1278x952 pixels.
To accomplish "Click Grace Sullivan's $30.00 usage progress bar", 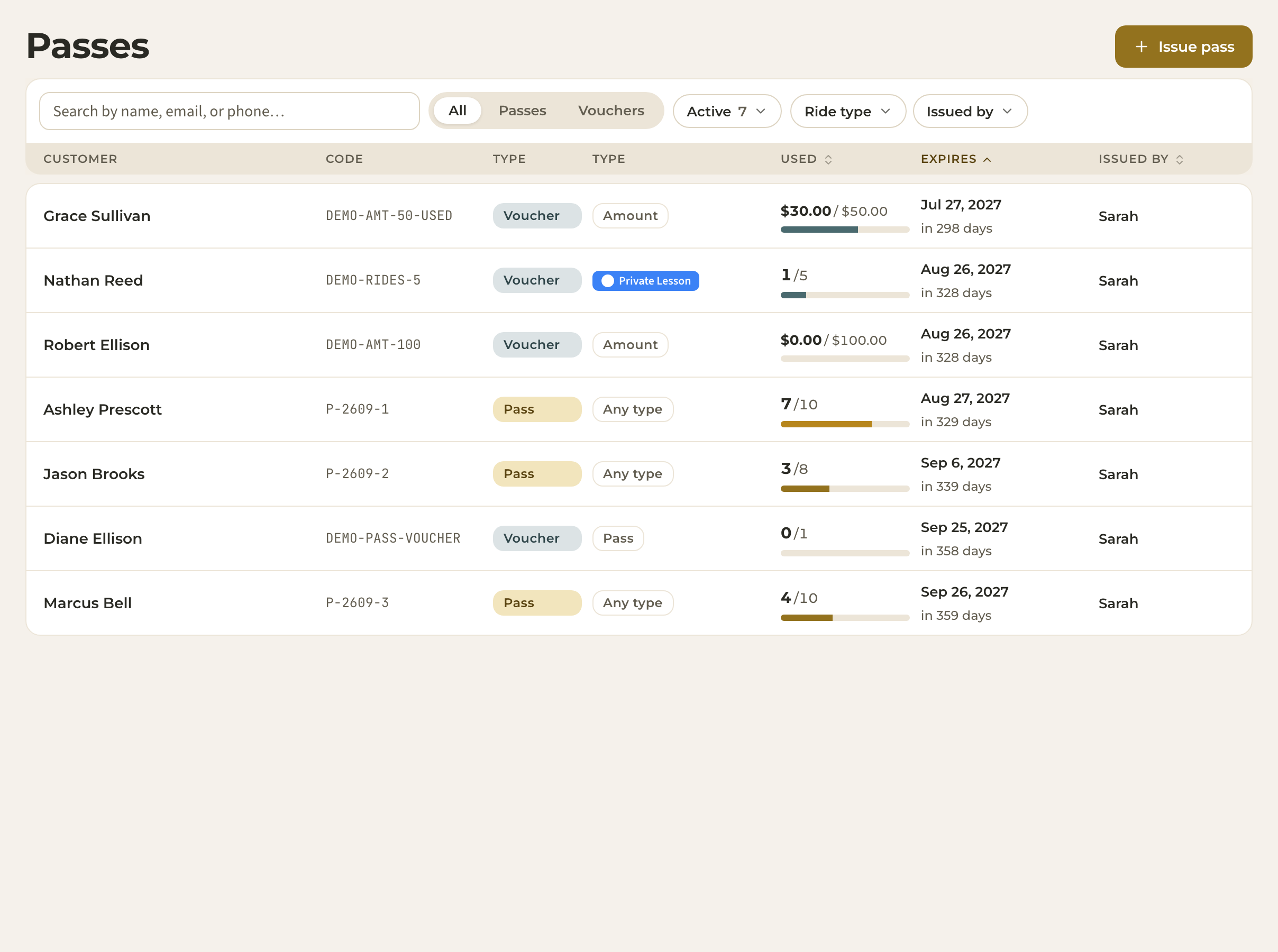I will pyautogui.click(x=845, y=230).
